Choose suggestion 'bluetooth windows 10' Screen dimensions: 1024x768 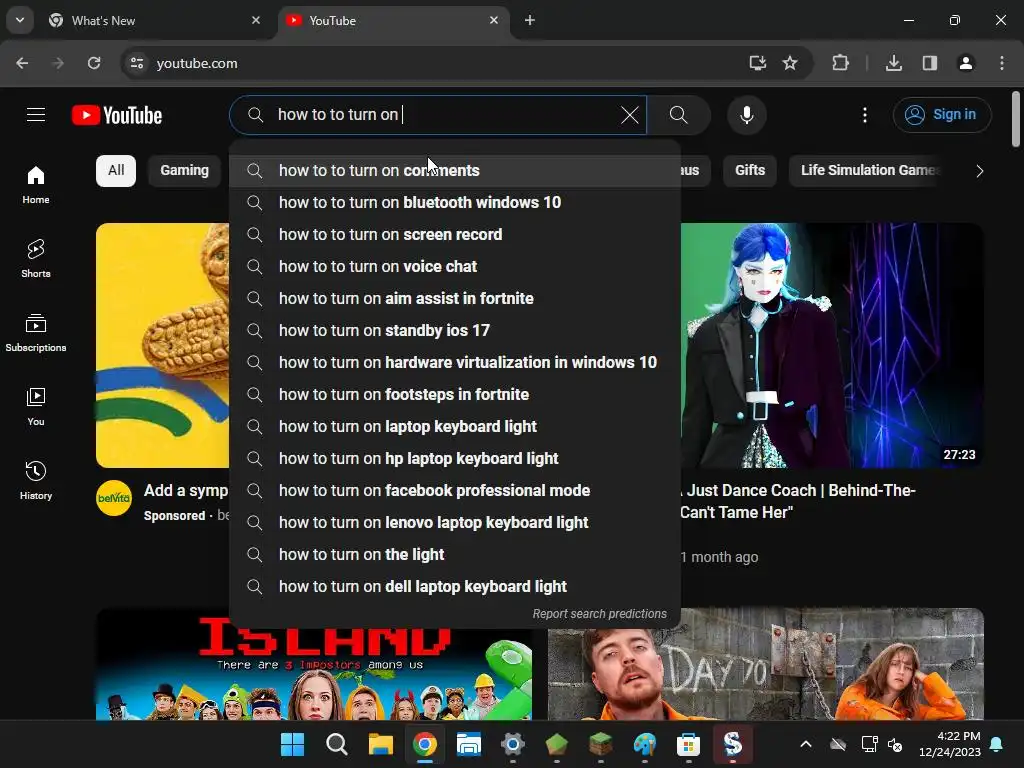point(455,202)
